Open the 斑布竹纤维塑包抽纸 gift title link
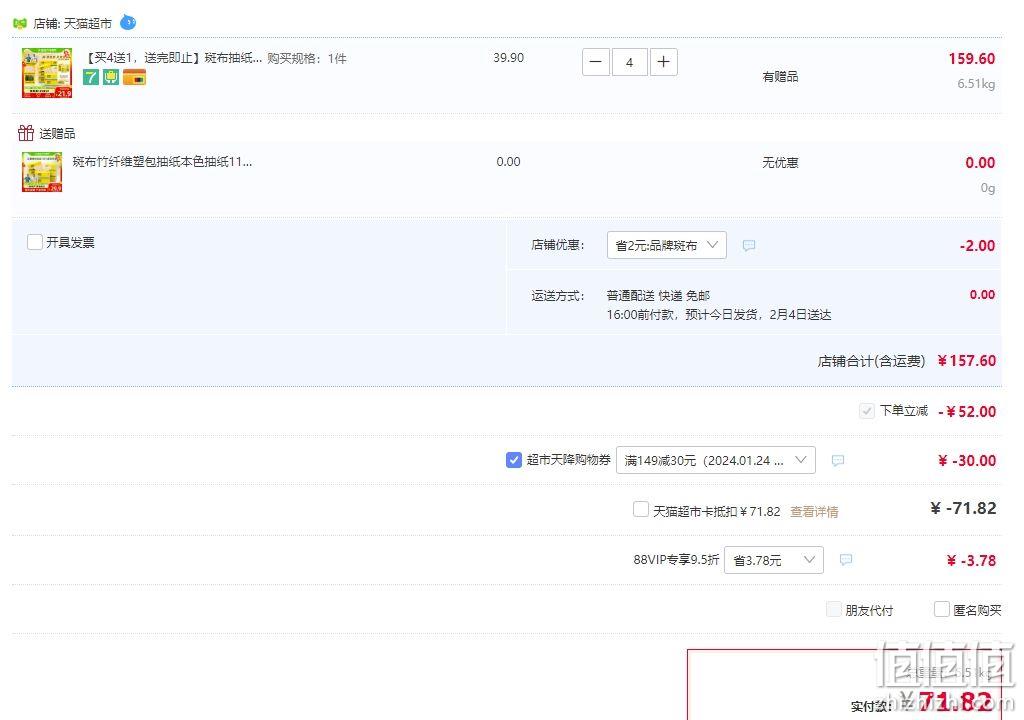 (162, 162)
